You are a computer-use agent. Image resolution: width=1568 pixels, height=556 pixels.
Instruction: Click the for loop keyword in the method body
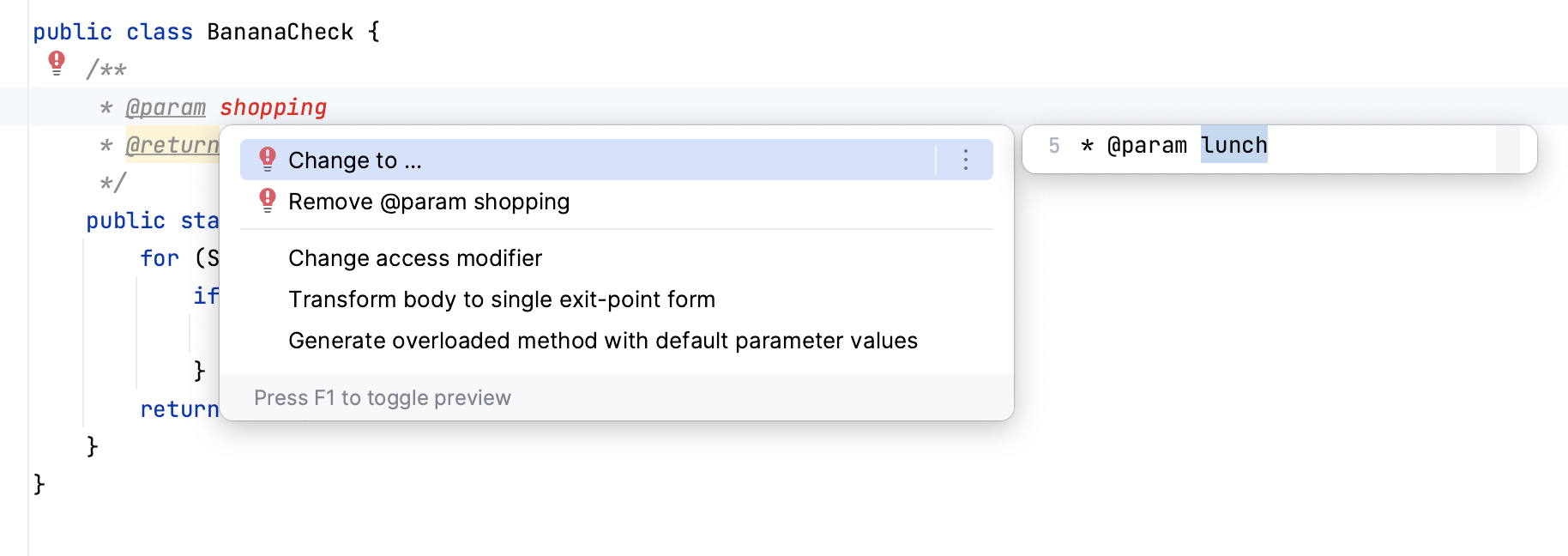pos(160,257)
